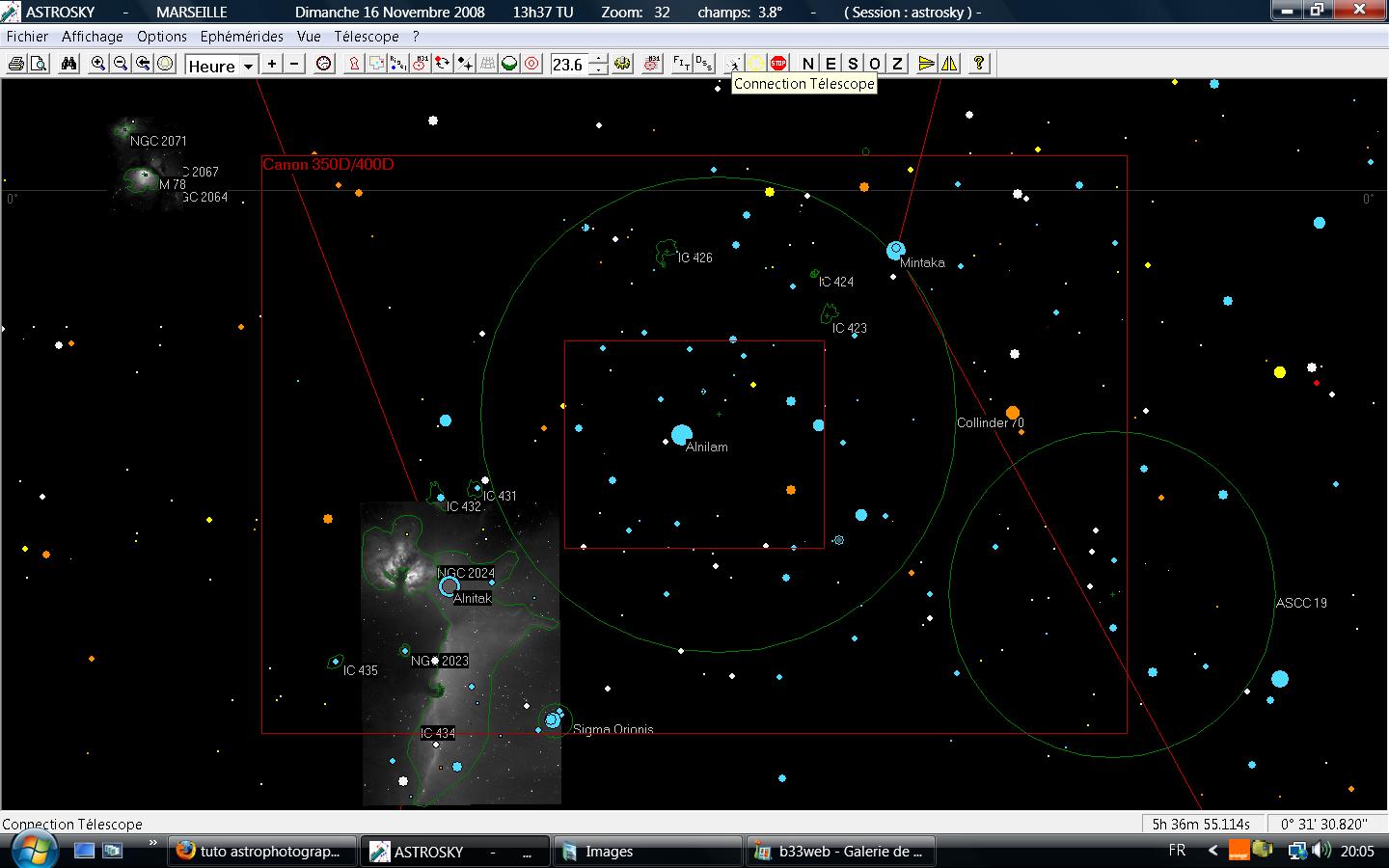This screenshot has height=868, width=1389.
Task: Click the yellow mirror flip icon
Action: tap(949, 64)
